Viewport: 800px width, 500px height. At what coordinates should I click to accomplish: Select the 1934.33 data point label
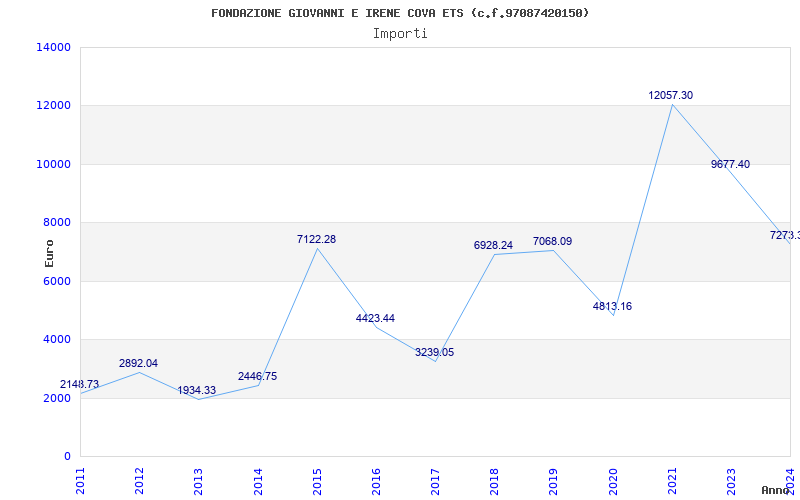pos(197,391)
